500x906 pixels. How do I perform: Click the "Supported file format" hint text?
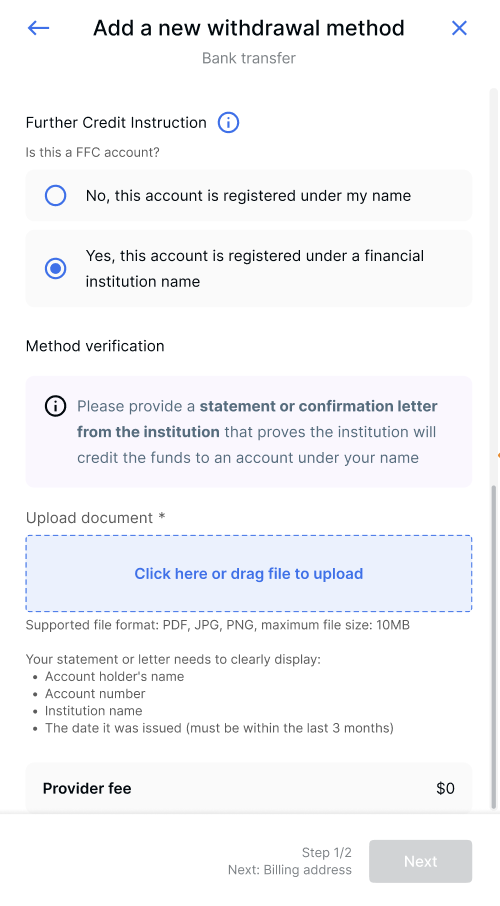tap(218, 625)
